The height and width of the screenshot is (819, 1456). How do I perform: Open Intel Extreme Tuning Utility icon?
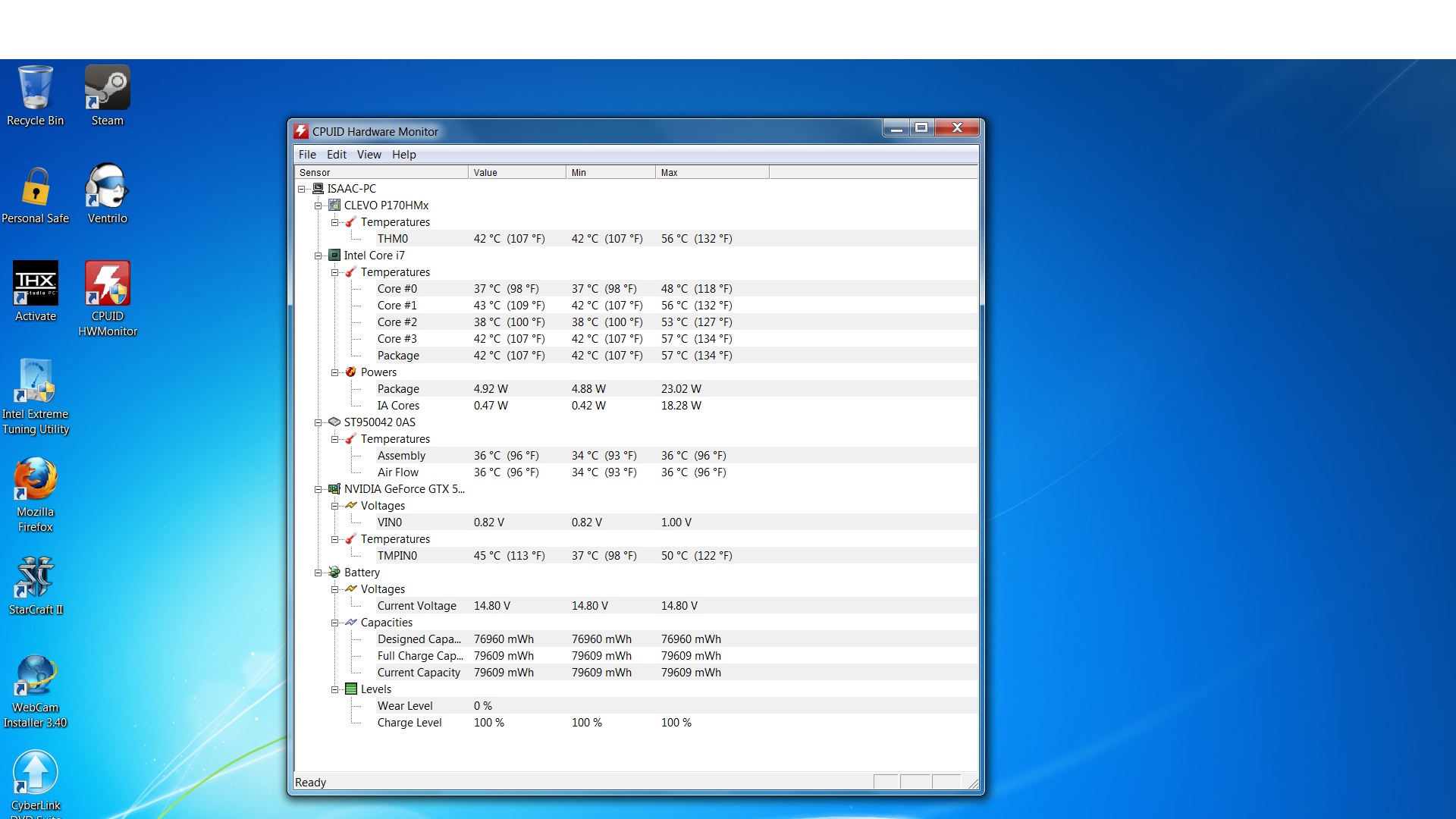coord(35,397)
